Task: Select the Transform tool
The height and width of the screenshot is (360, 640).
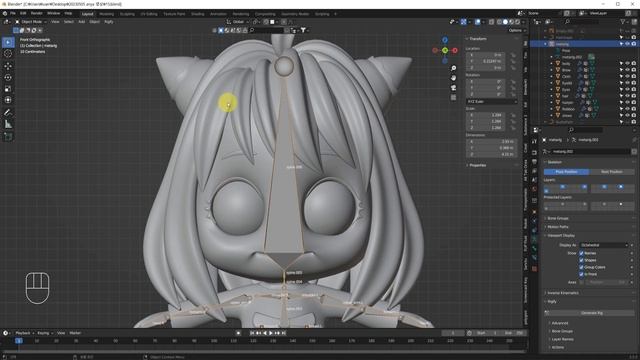Action: tap(8, 100)
